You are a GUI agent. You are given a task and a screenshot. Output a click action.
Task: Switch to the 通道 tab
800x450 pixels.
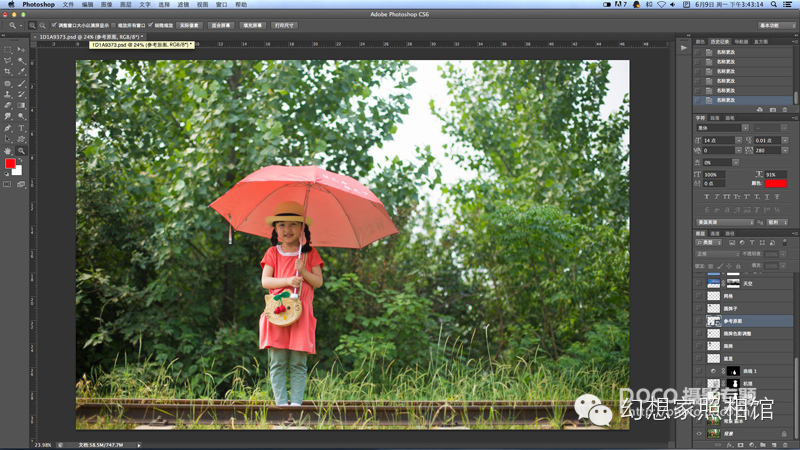[x=715, y=233]
